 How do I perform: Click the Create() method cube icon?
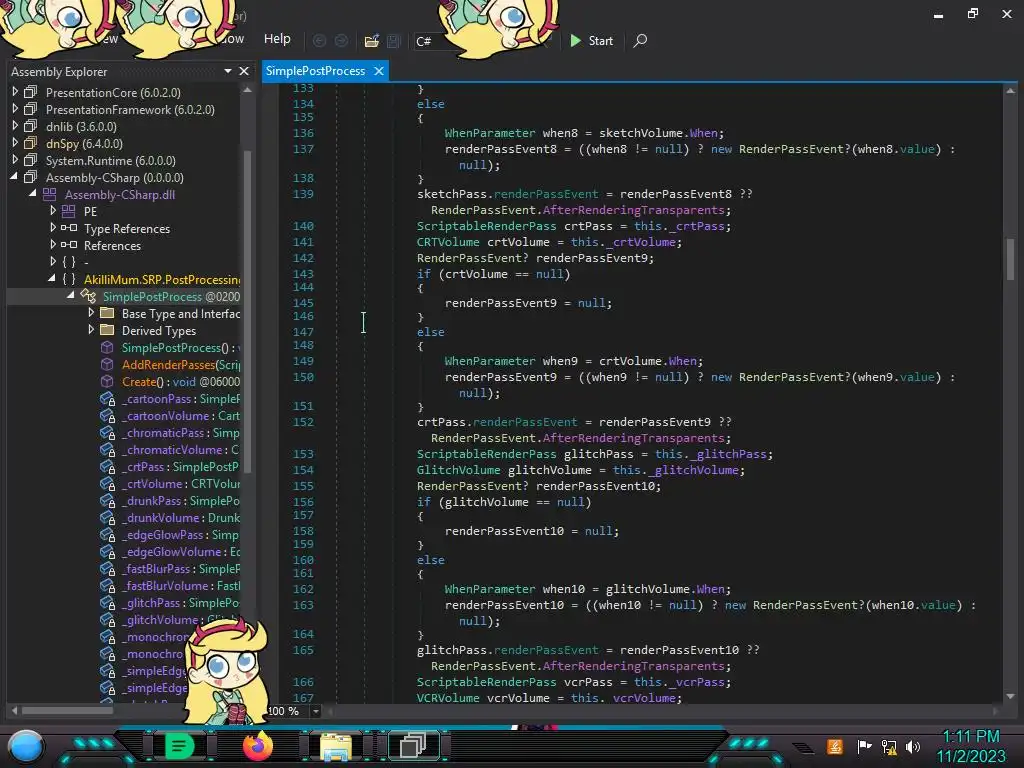107,381
